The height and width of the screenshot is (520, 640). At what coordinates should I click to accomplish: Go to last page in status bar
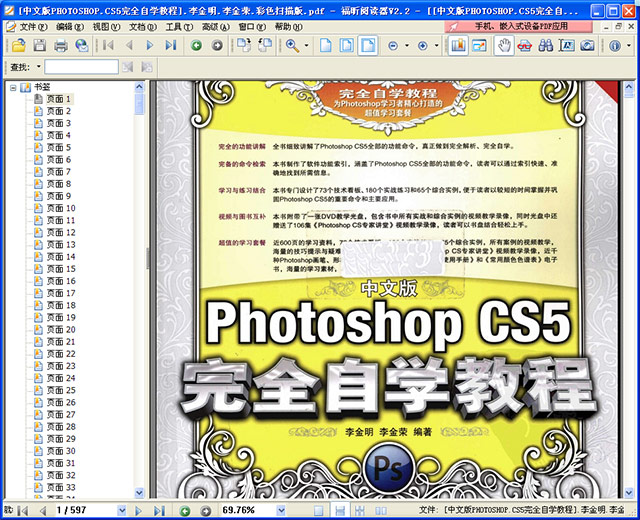pyautogui.click(x=159, y=511)
